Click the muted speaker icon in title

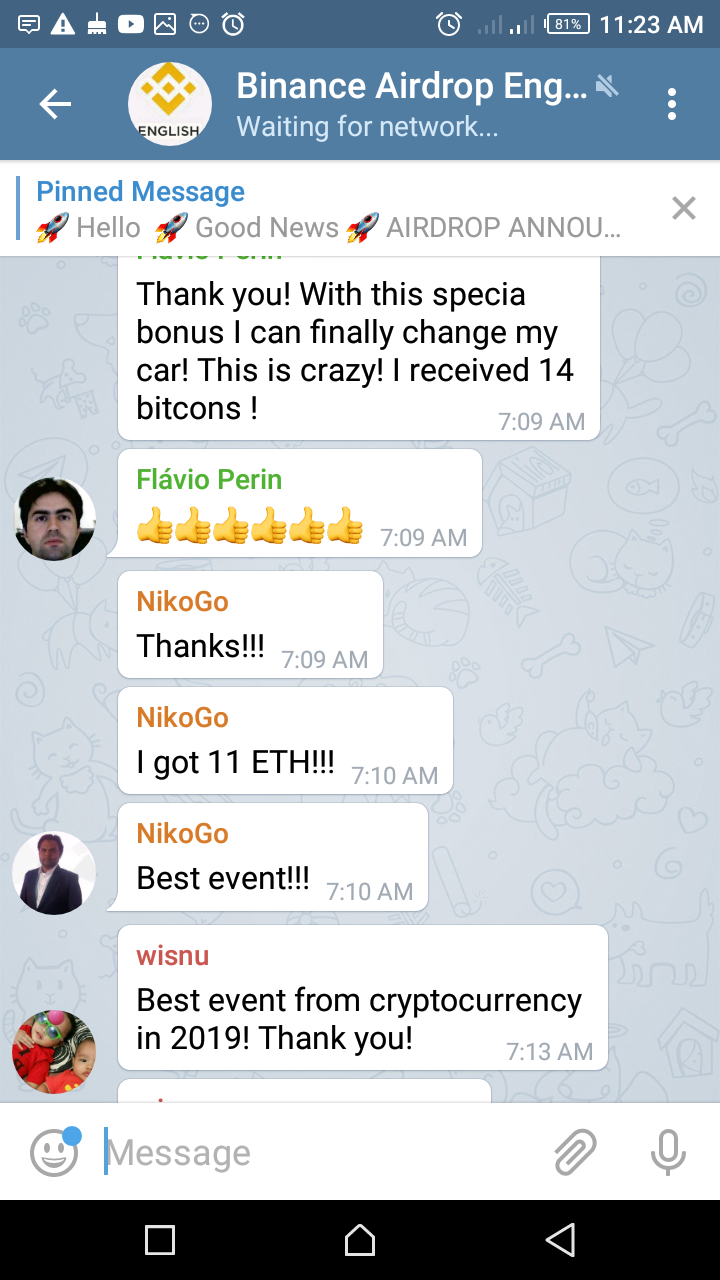point(606,85)
